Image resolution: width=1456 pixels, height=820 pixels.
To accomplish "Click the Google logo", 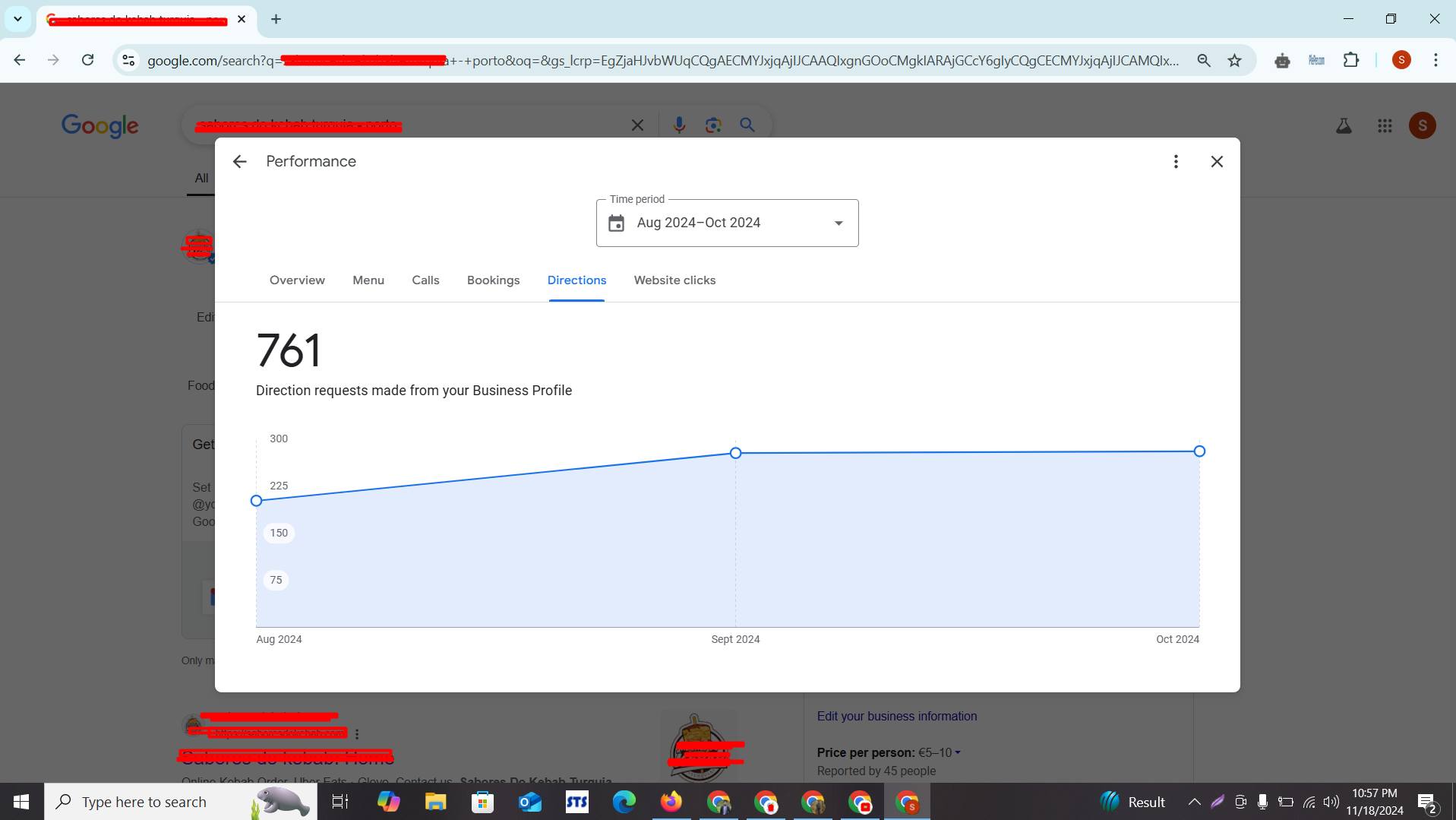I will click(x=99, y=126).
